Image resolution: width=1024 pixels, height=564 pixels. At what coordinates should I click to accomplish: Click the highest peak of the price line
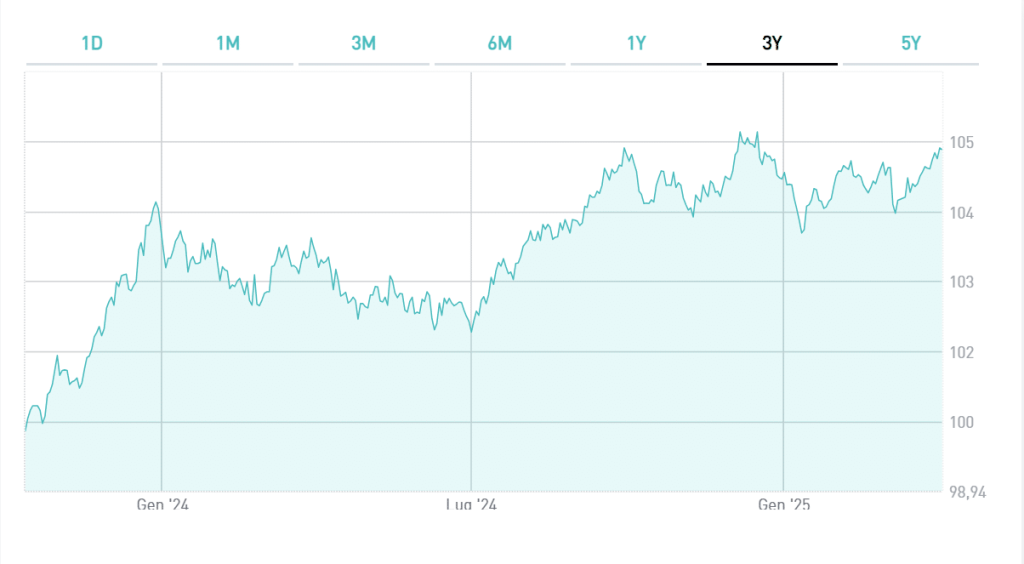point(740,133)
